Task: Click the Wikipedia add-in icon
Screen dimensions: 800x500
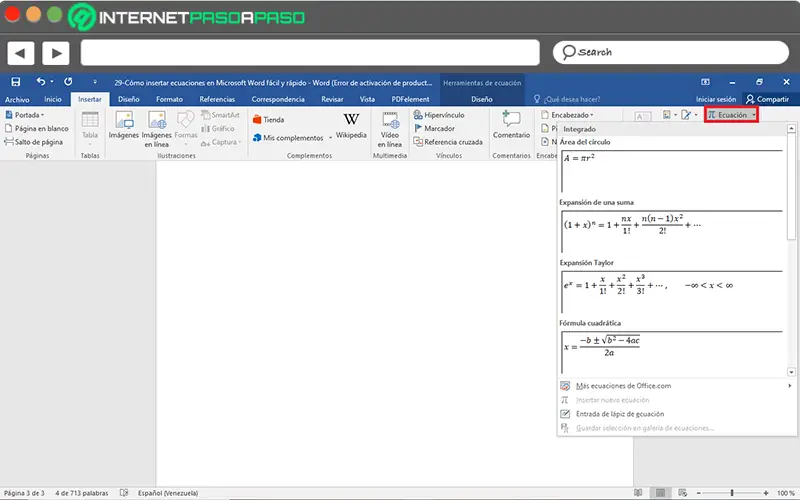Action: click(351, 126)
